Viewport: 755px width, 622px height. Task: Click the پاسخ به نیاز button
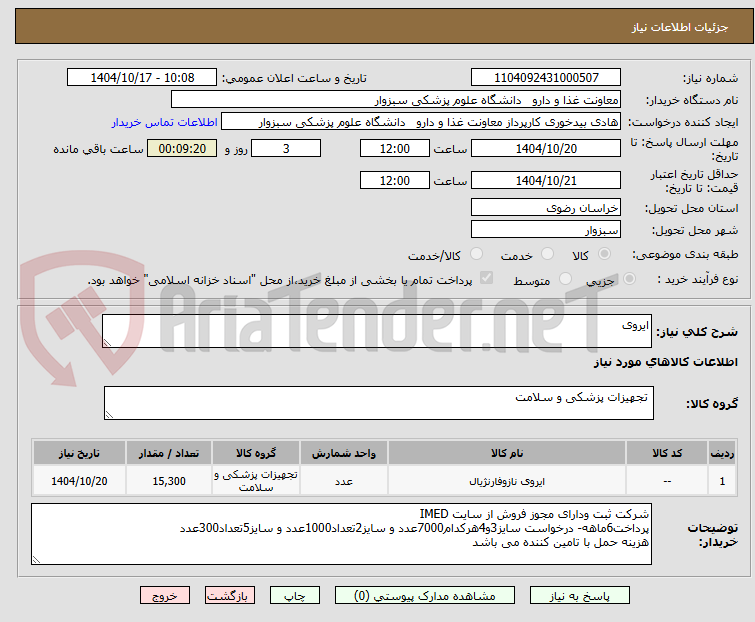[x=579, y=596]
